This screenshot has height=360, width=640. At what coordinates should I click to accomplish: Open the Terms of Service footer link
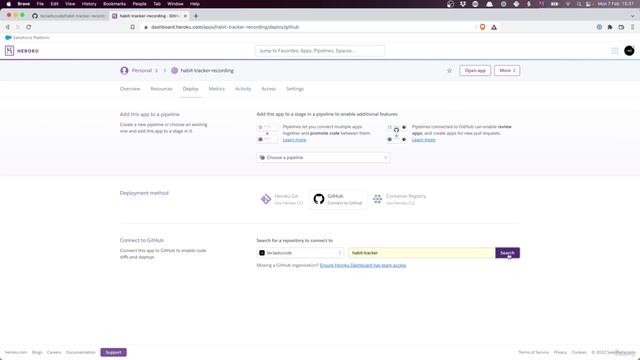(x=533, y=352)
